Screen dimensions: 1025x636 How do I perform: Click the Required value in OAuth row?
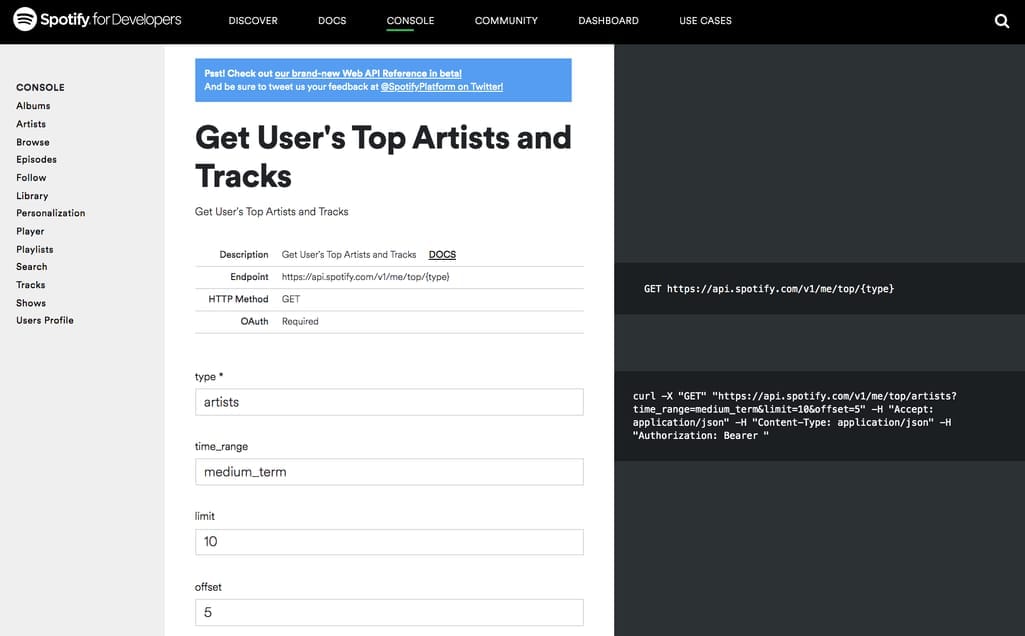[300, 321]
